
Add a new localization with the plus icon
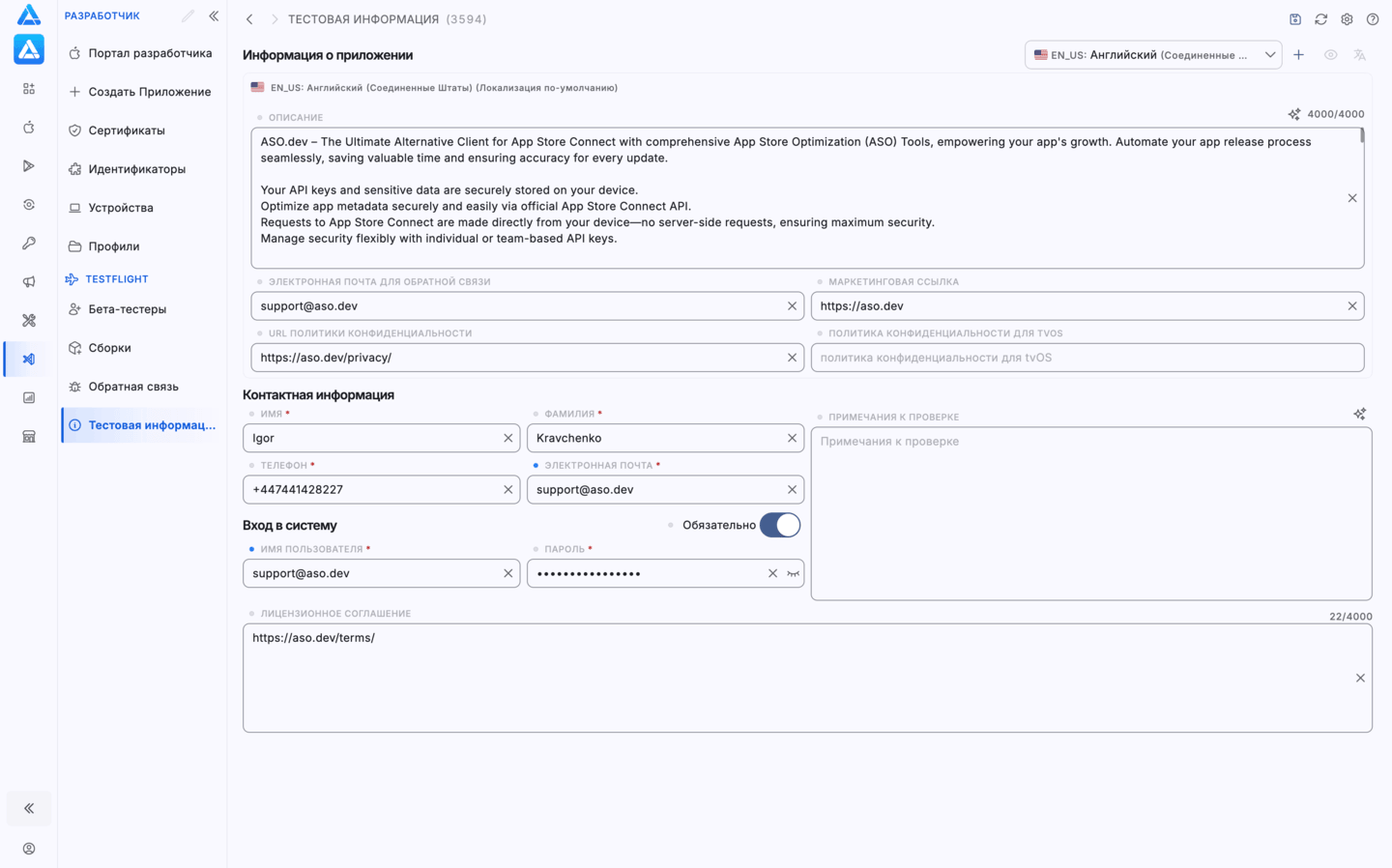[1299, 55]
